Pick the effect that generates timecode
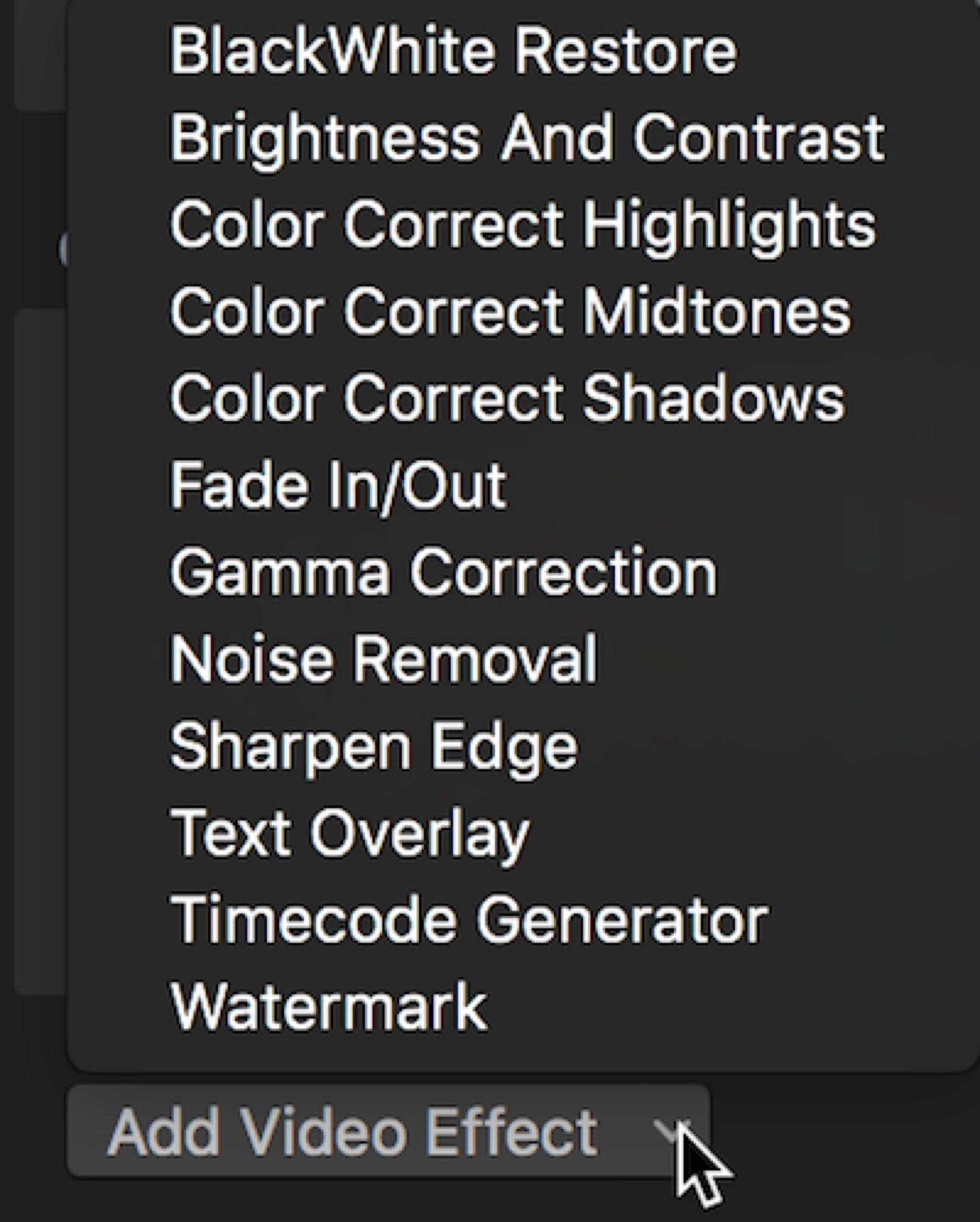This screenshot has width=980, height=1222. click(469, 919)
